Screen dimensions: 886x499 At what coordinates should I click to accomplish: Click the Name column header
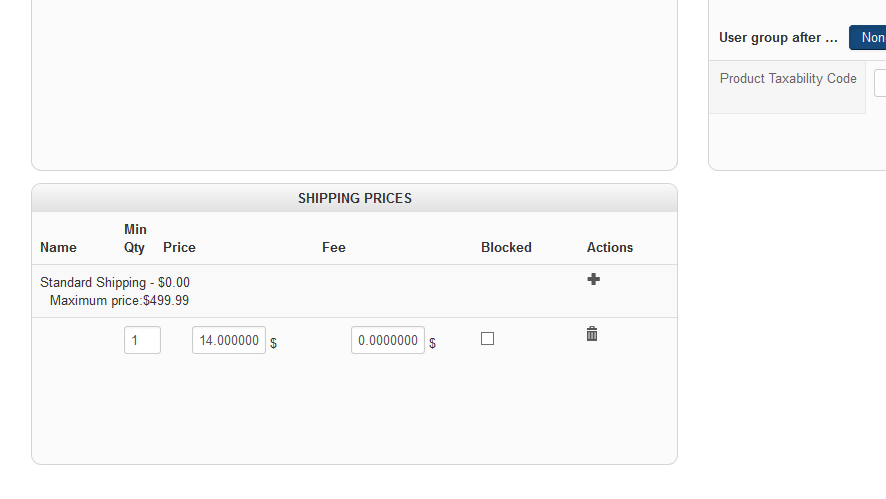(58, 247)
